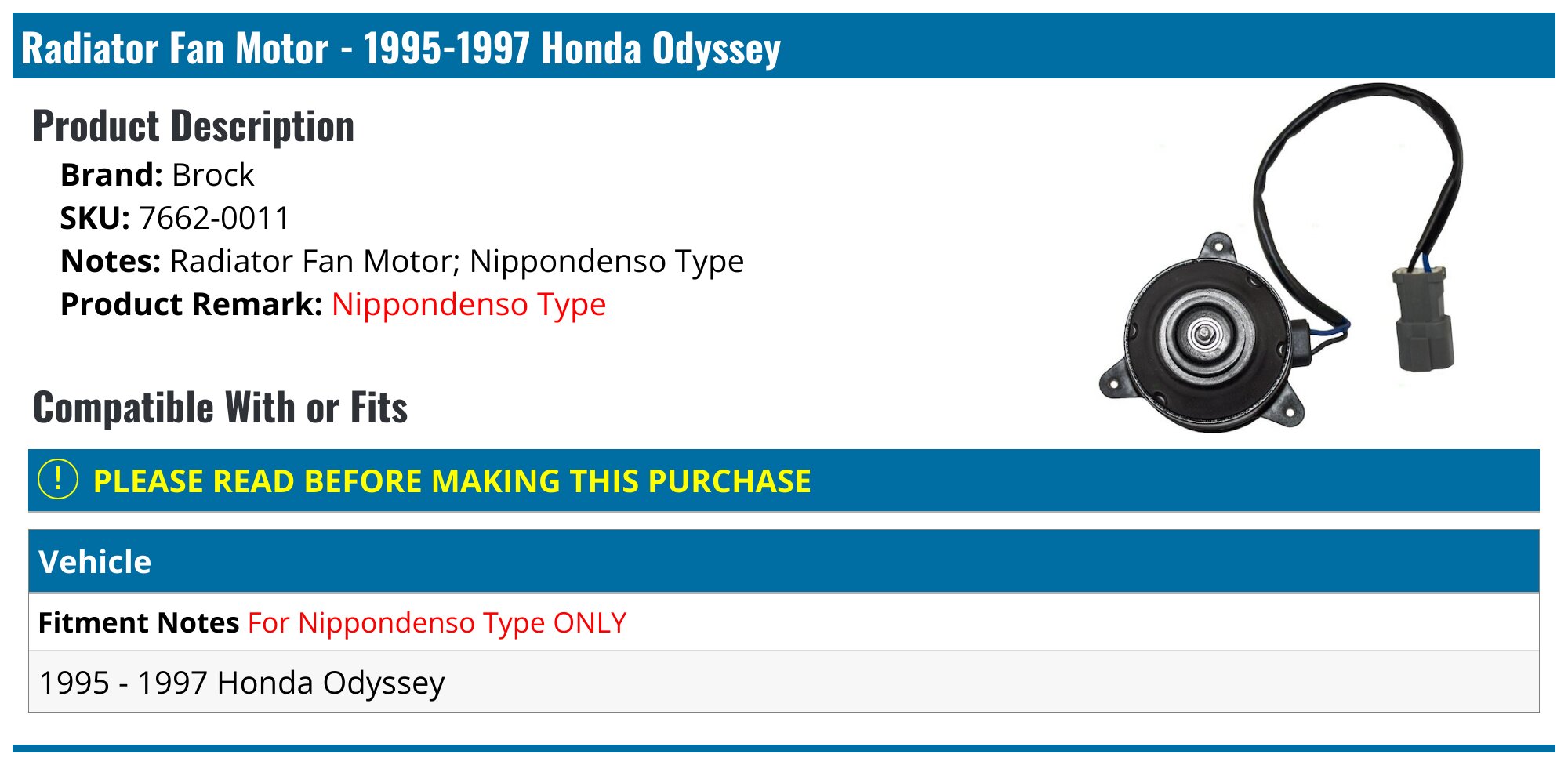Click the 'SKU:' label
Image resolution: width=1568 pixels, height=765 pixels.
point(95,218)
